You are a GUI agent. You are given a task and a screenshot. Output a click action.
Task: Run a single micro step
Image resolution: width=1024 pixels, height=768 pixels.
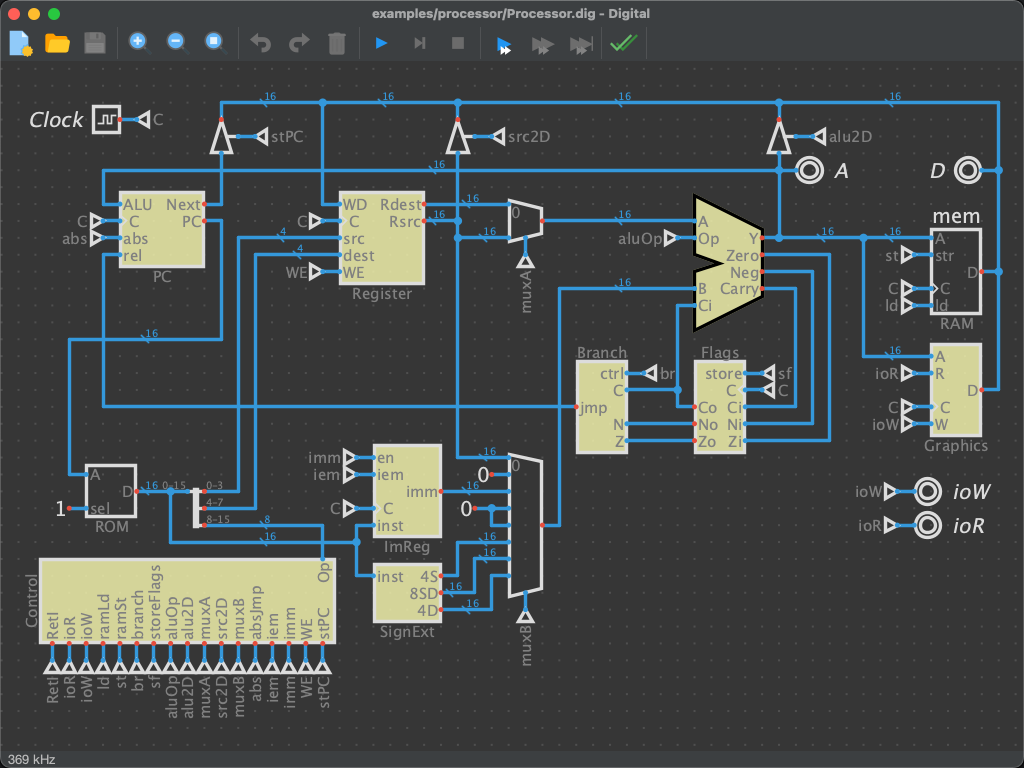pyautogui.click(x=420, y=43)
